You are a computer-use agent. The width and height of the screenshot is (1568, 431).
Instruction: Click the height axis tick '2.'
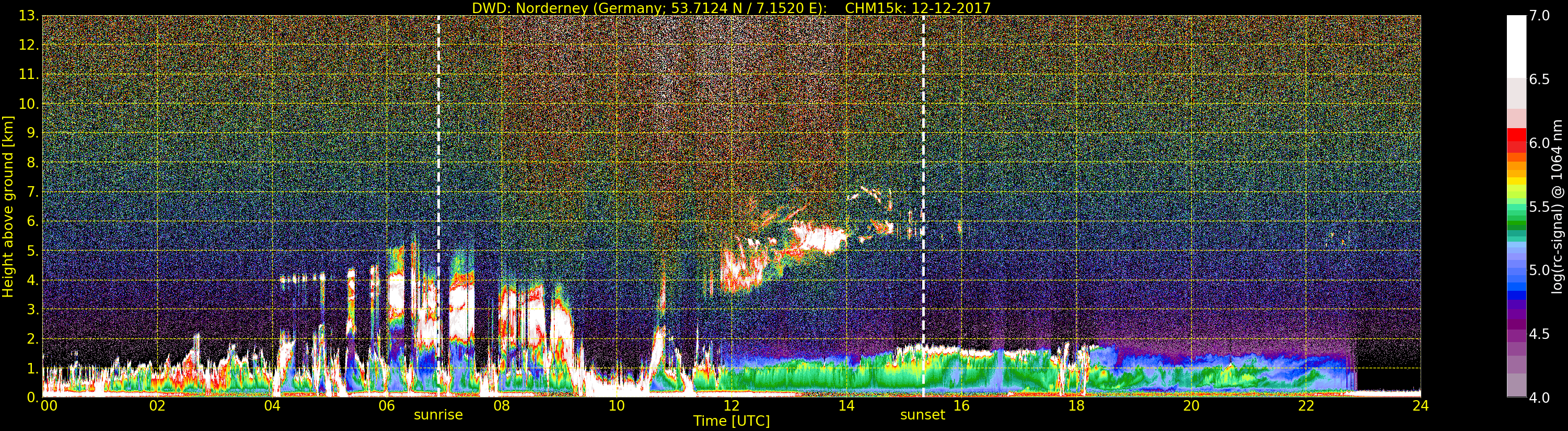33,338
